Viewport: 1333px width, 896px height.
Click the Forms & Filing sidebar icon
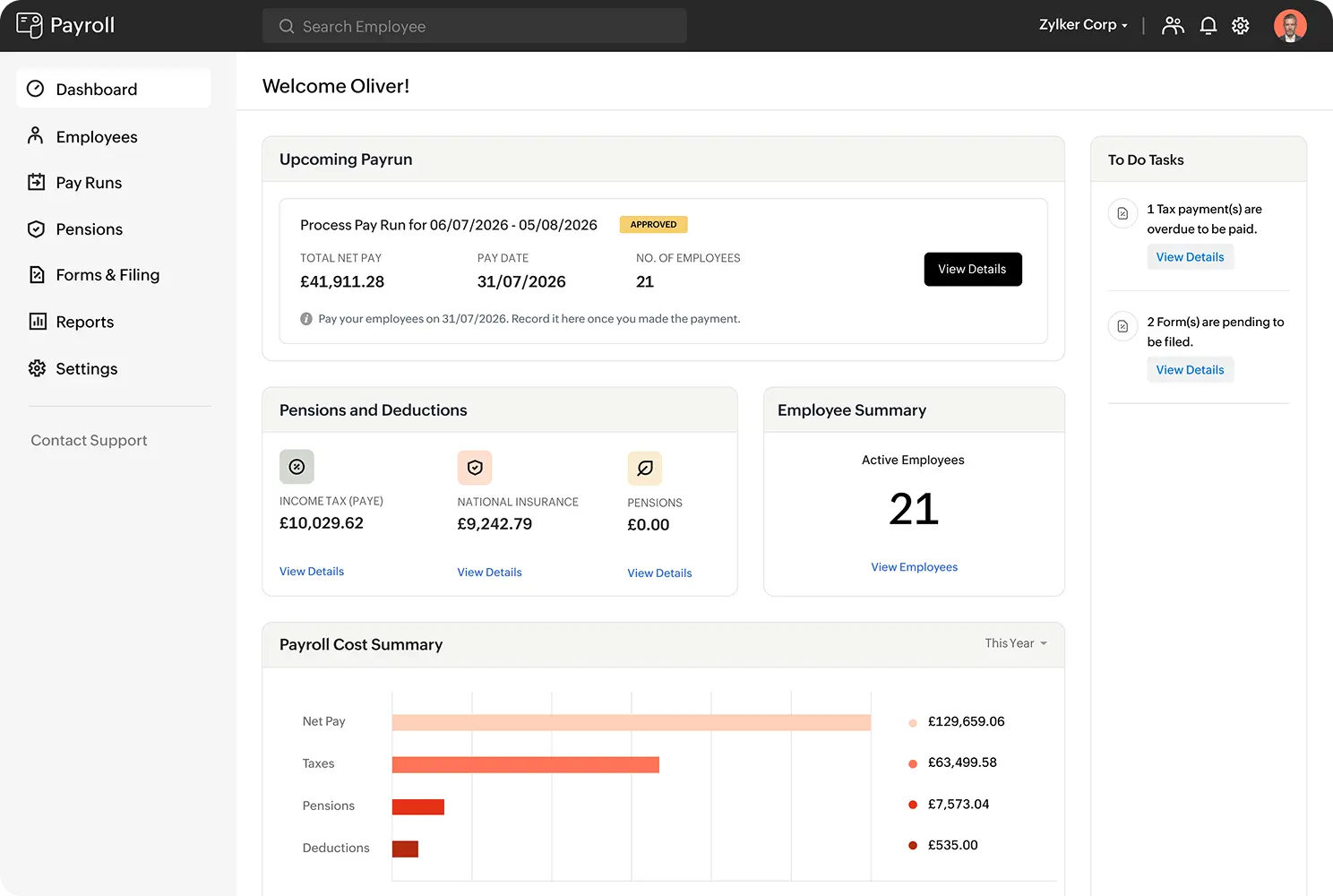[37, 275]
